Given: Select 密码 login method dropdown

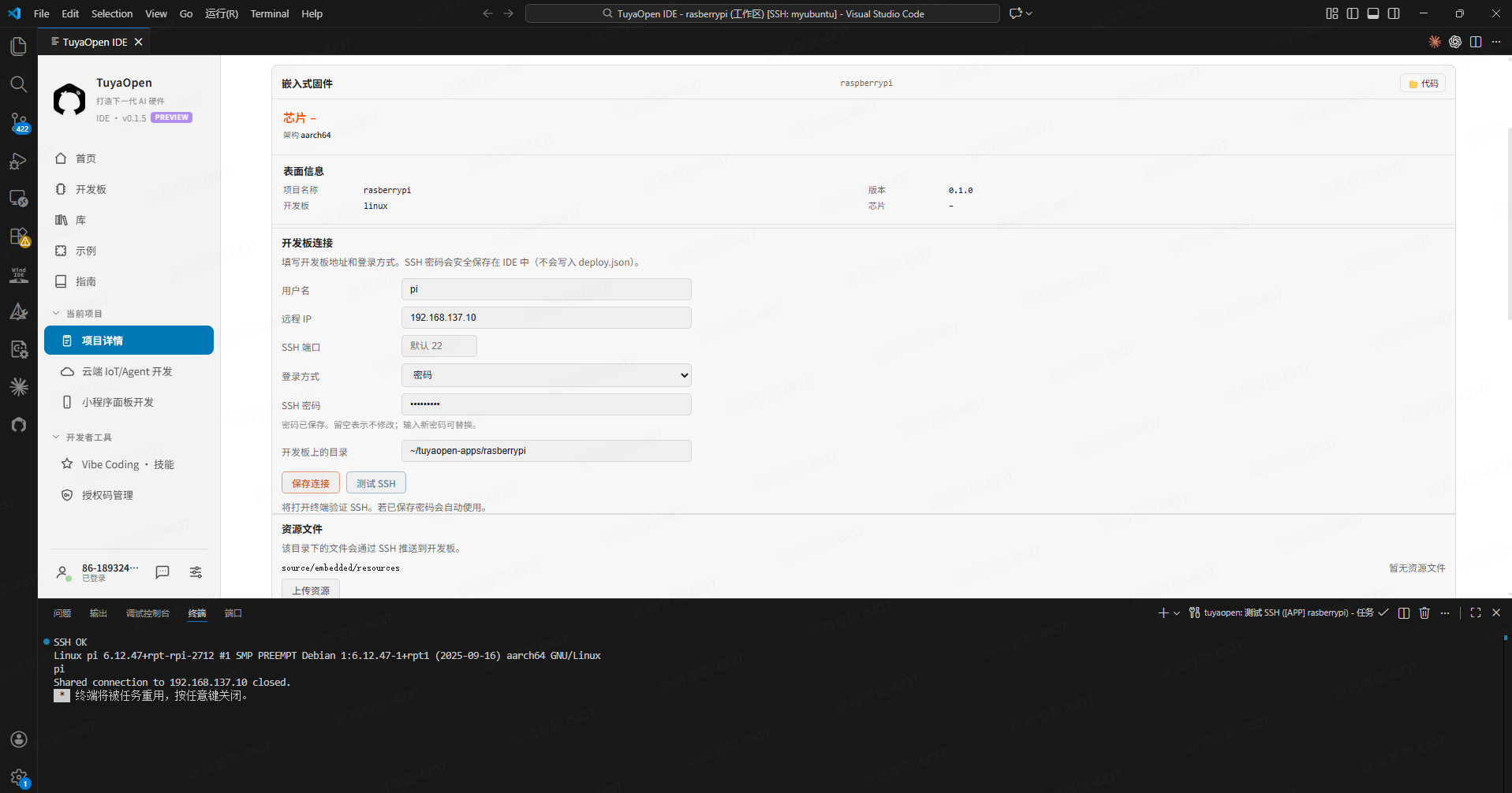Looking at the screenshot, I should [547, 375].
